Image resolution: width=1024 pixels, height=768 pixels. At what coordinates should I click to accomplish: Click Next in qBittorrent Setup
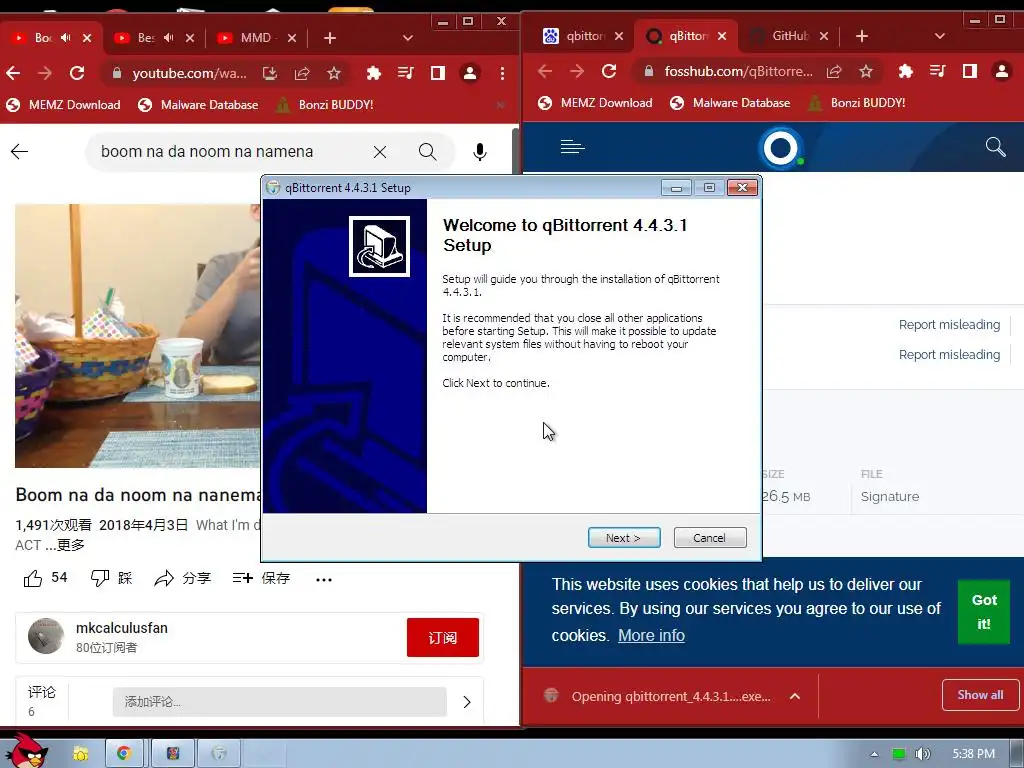tap(624, 537)
